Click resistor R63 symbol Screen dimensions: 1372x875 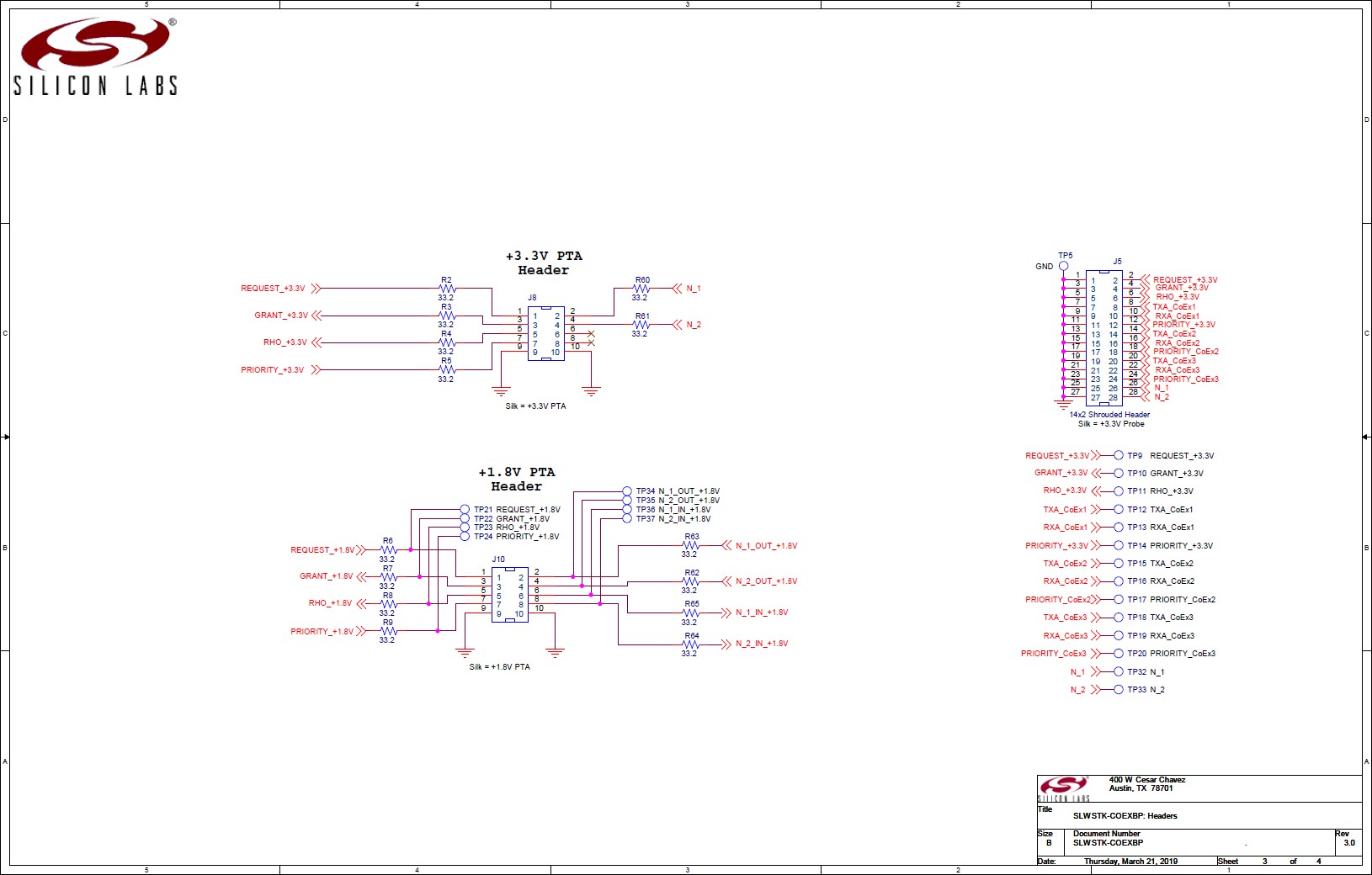691,545
